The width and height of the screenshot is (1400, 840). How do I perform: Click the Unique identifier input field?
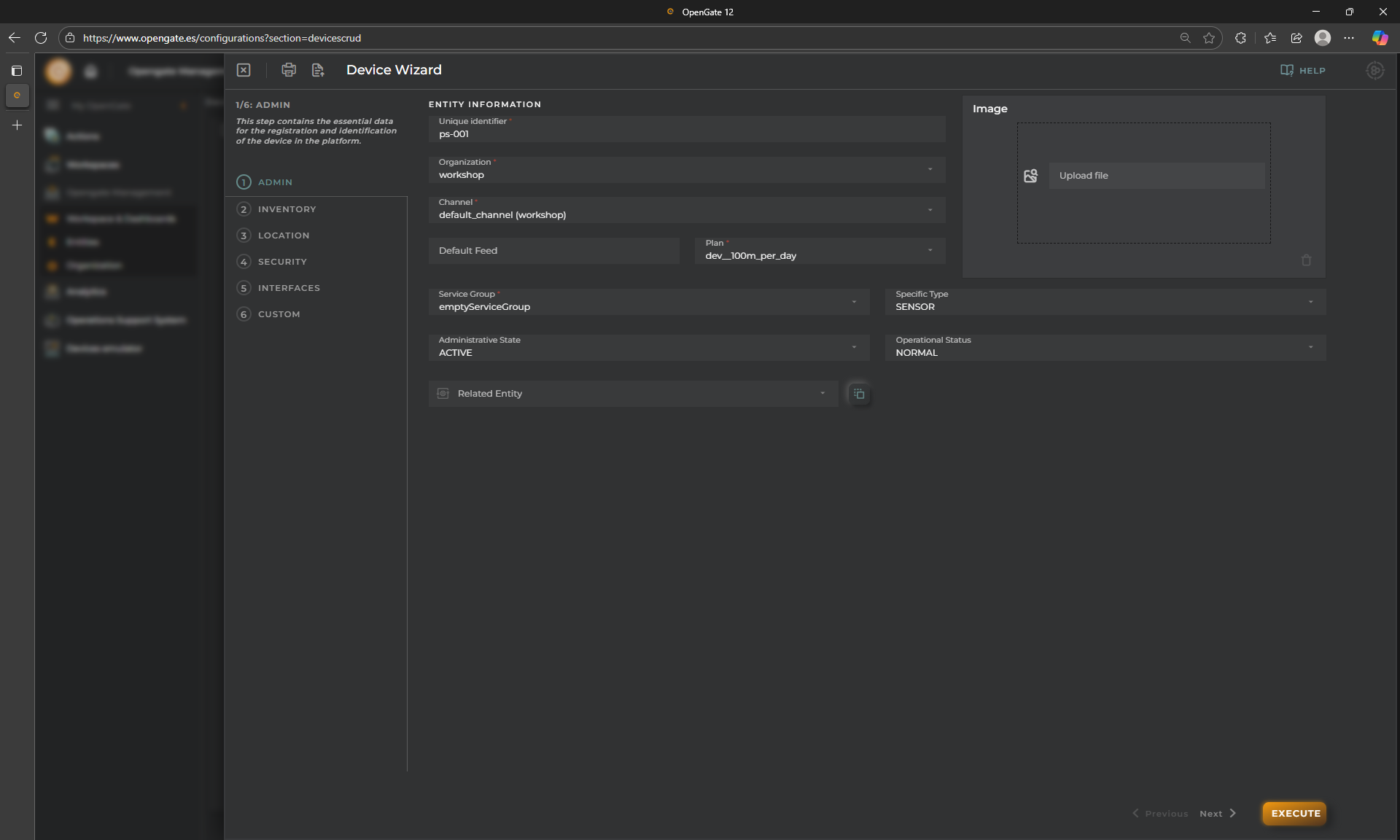685,134
